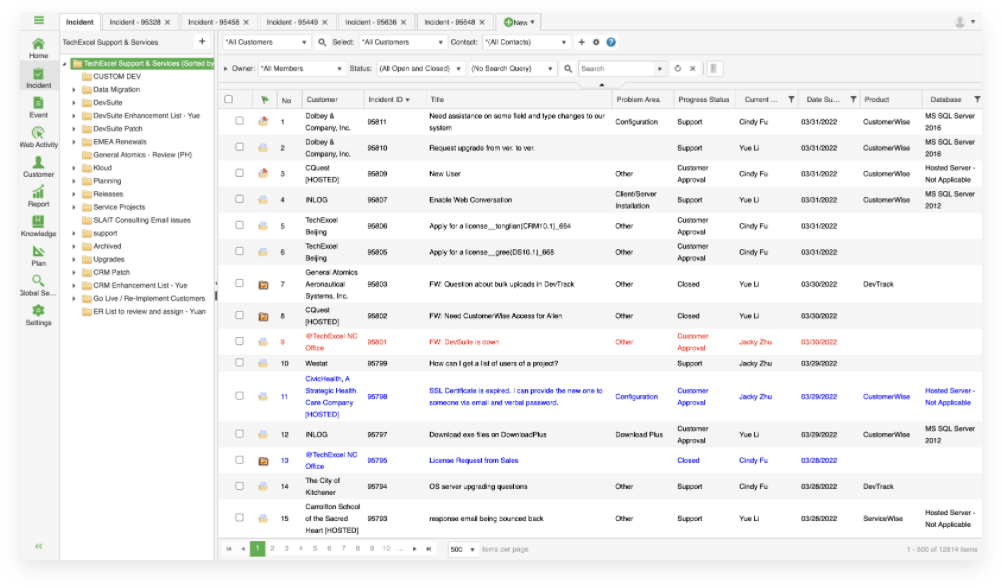Click magnifier icon beside Search box
The width and height of the screenshot is (1002, 588).
[568, 68]
